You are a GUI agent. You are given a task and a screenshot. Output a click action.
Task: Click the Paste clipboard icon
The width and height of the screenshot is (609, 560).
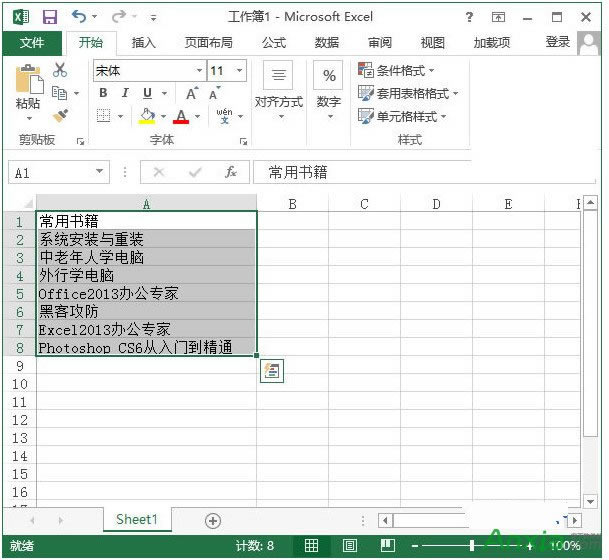pos(28,88)
